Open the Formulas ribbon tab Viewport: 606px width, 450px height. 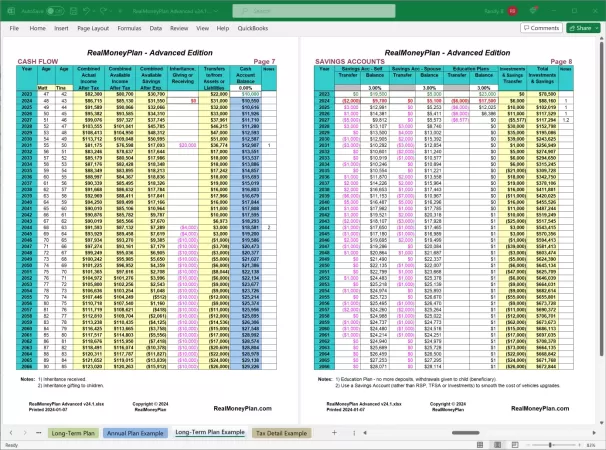coord(129,28)
